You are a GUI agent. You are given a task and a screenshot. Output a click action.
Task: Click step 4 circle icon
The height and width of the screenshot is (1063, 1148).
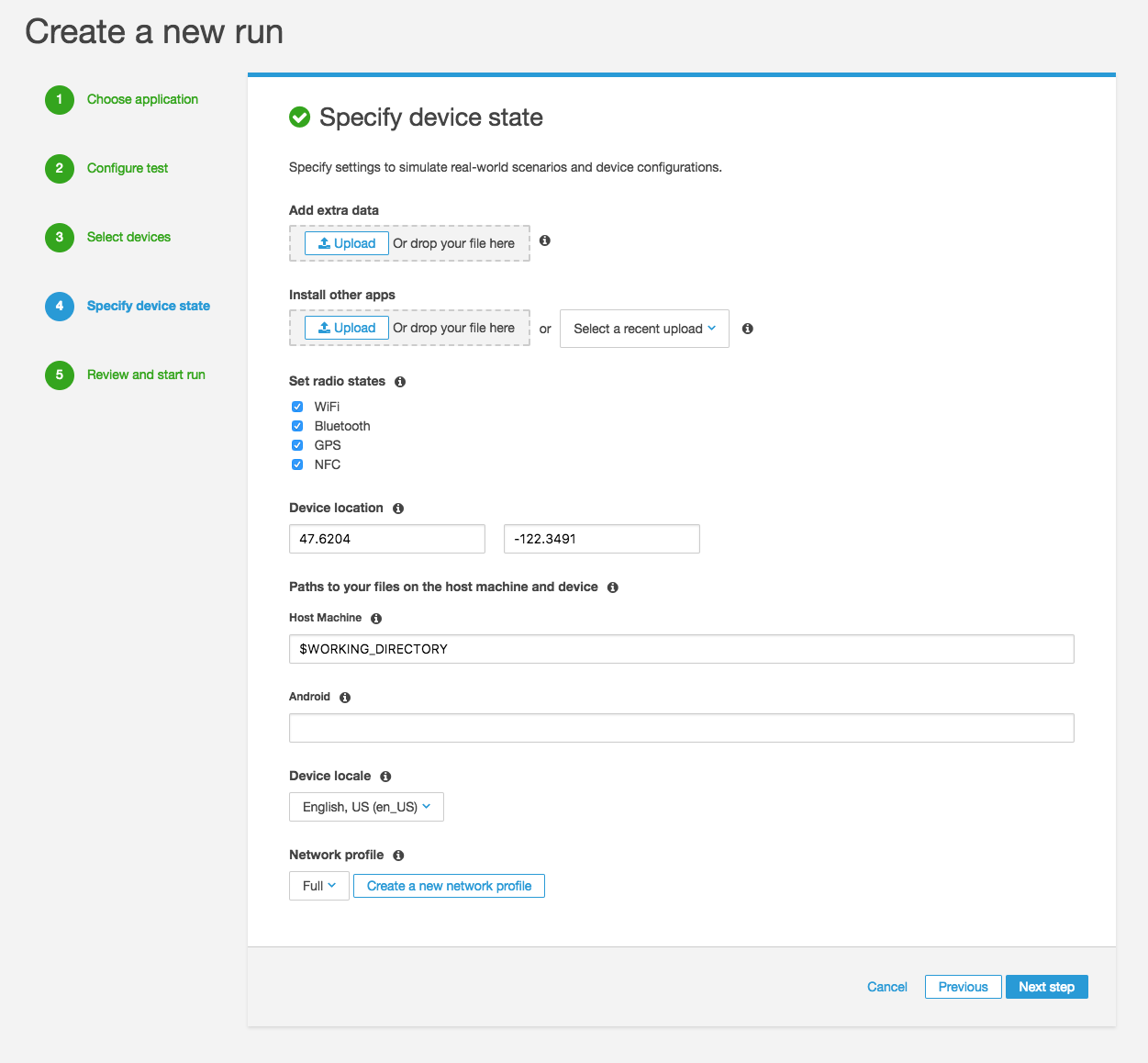pyautogui.click(x=60, y=306)
